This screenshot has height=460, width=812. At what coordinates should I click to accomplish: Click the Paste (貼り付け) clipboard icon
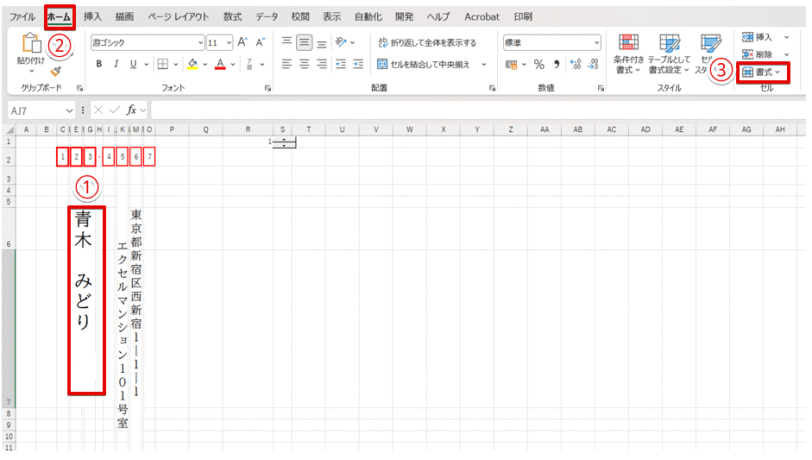click(31, 44)
